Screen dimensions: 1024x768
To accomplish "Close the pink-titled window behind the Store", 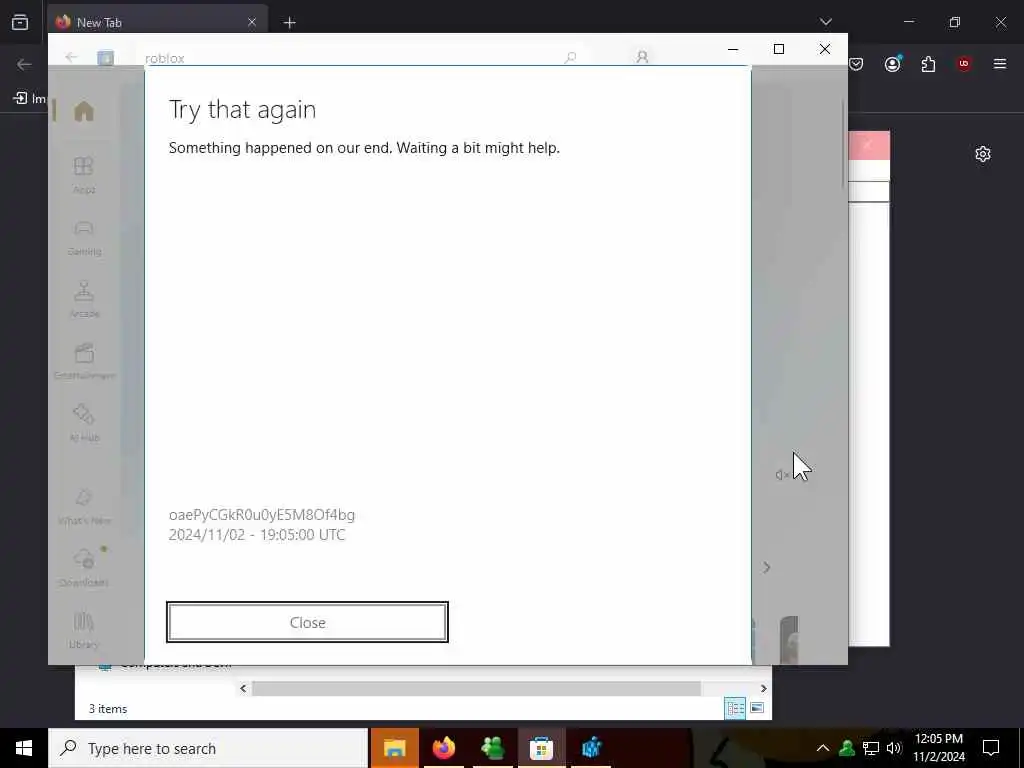I will click(x=869, y=145).
